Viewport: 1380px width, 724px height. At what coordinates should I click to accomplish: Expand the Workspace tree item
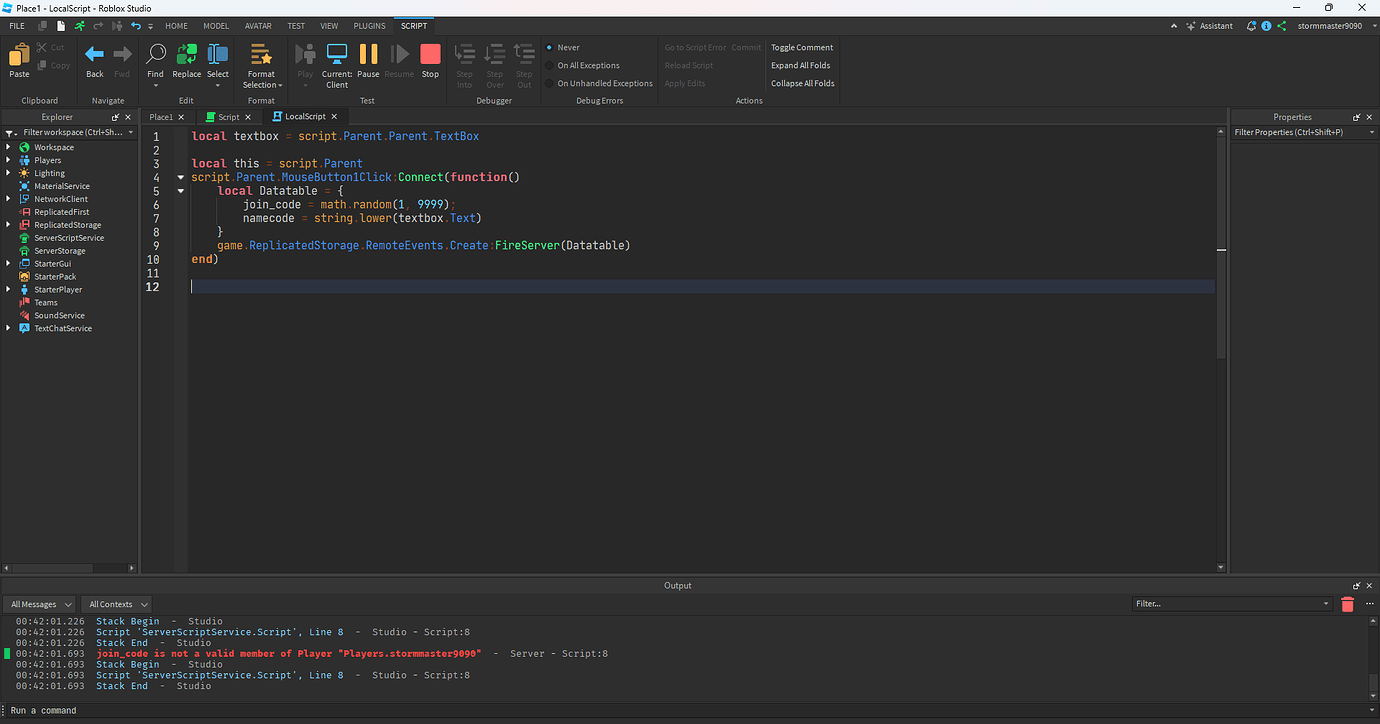click(x=10, y=146)
